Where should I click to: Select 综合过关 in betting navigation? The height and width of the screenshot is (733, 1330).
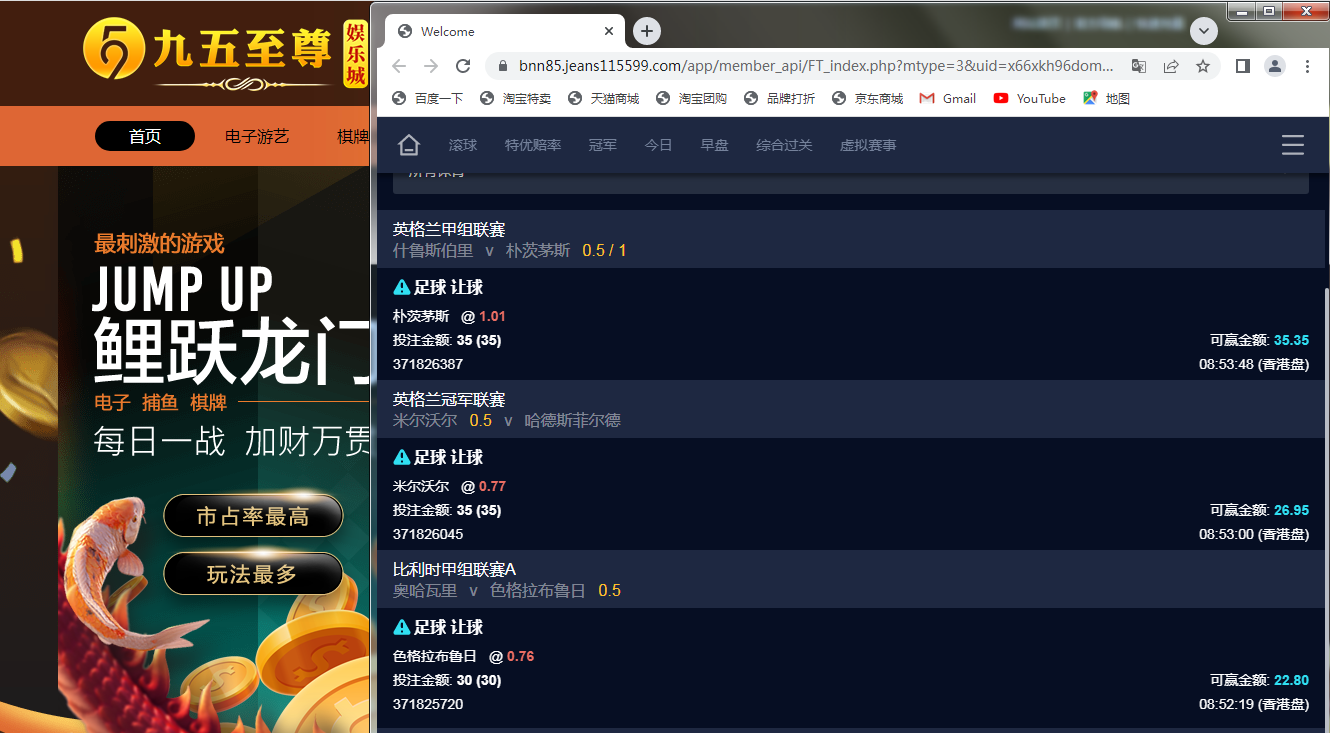784,145
